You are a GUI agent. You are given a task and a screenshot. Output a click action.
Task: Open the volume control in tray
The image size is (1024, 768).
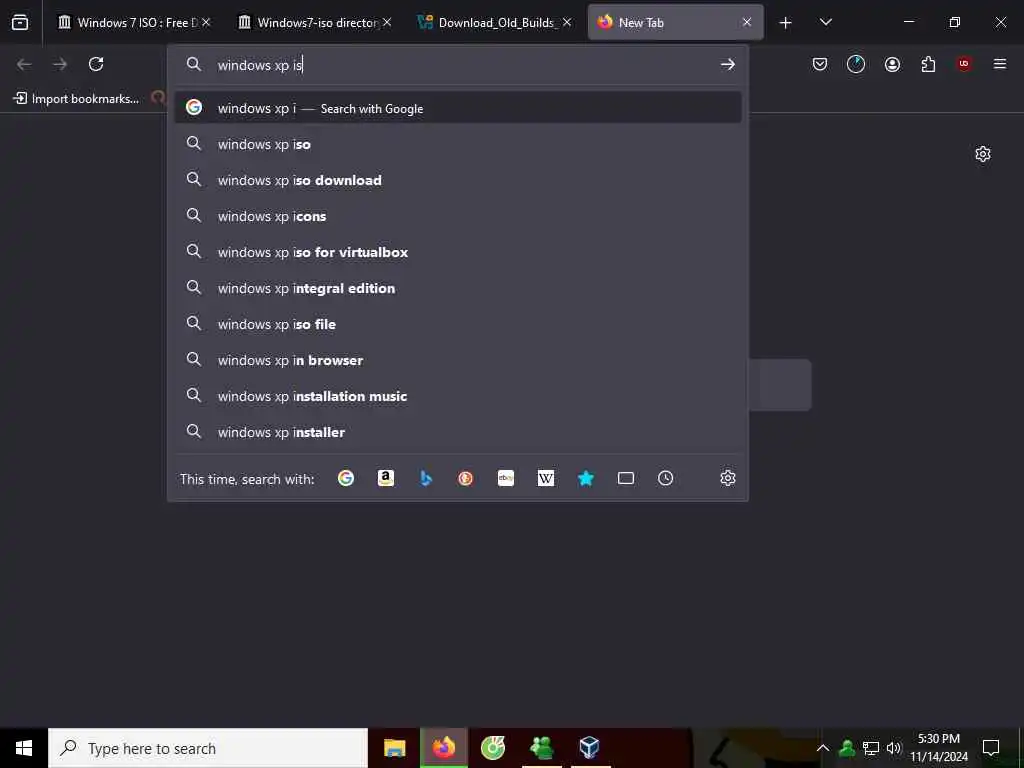click(x=894, y=748)
